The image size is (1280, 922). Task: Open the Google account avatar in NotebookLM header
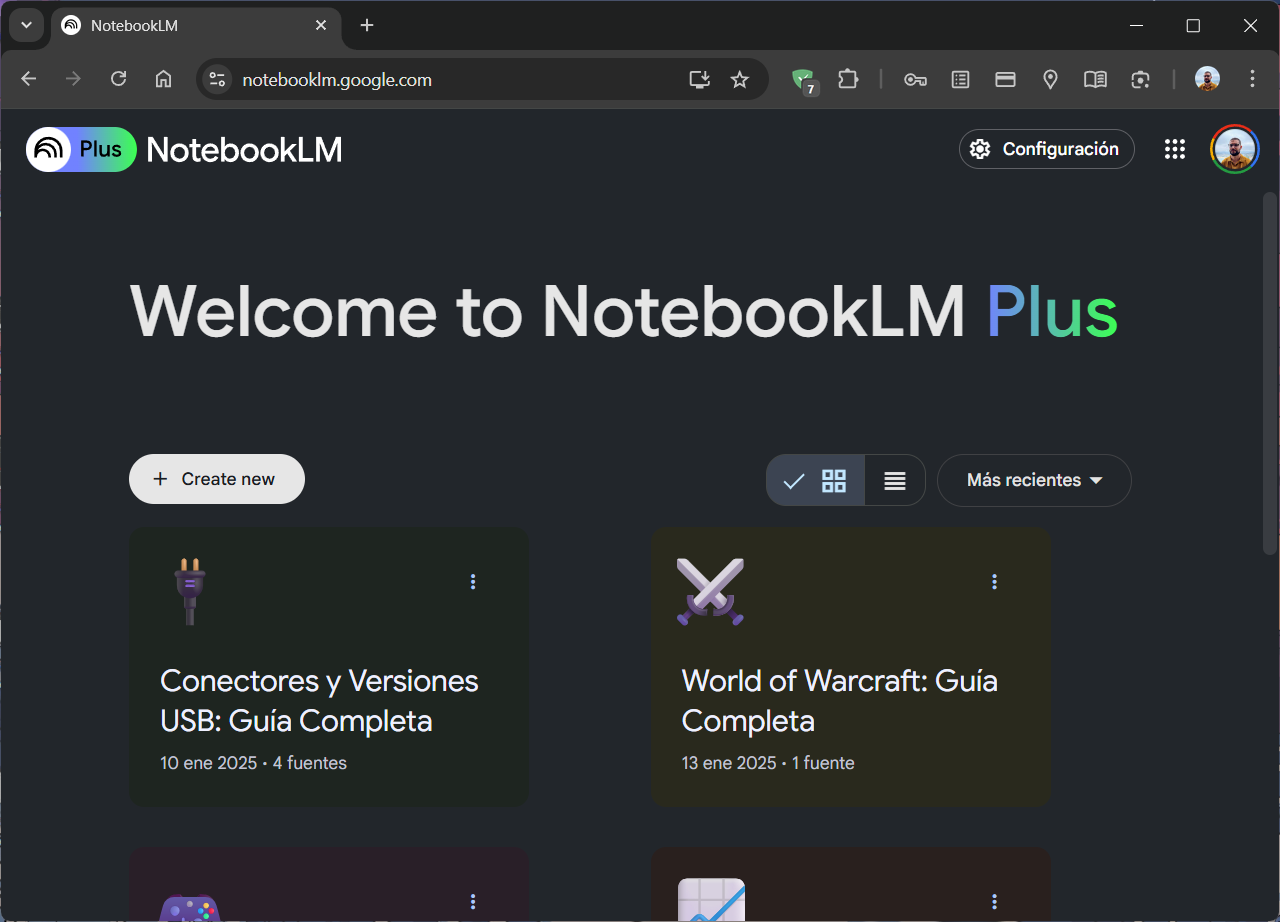(1235, 149)
